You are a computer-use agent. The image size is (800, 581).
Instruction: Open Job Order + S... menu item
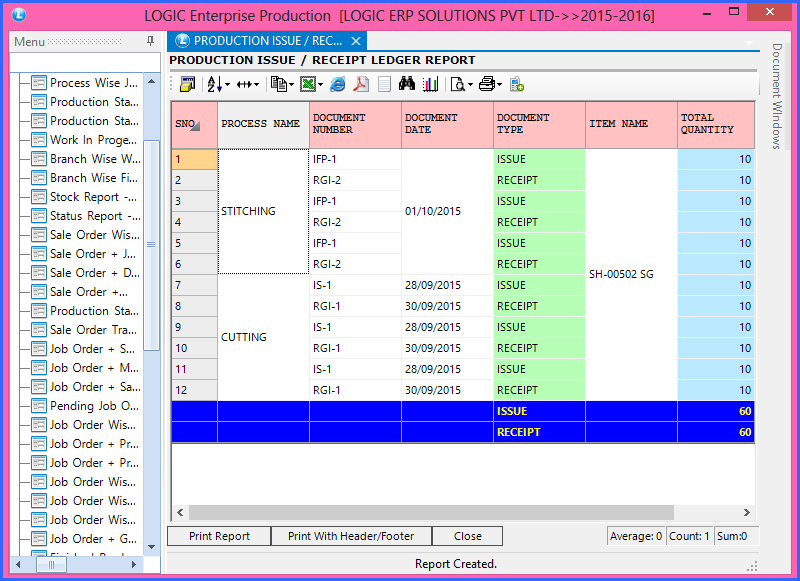point(83,349)
